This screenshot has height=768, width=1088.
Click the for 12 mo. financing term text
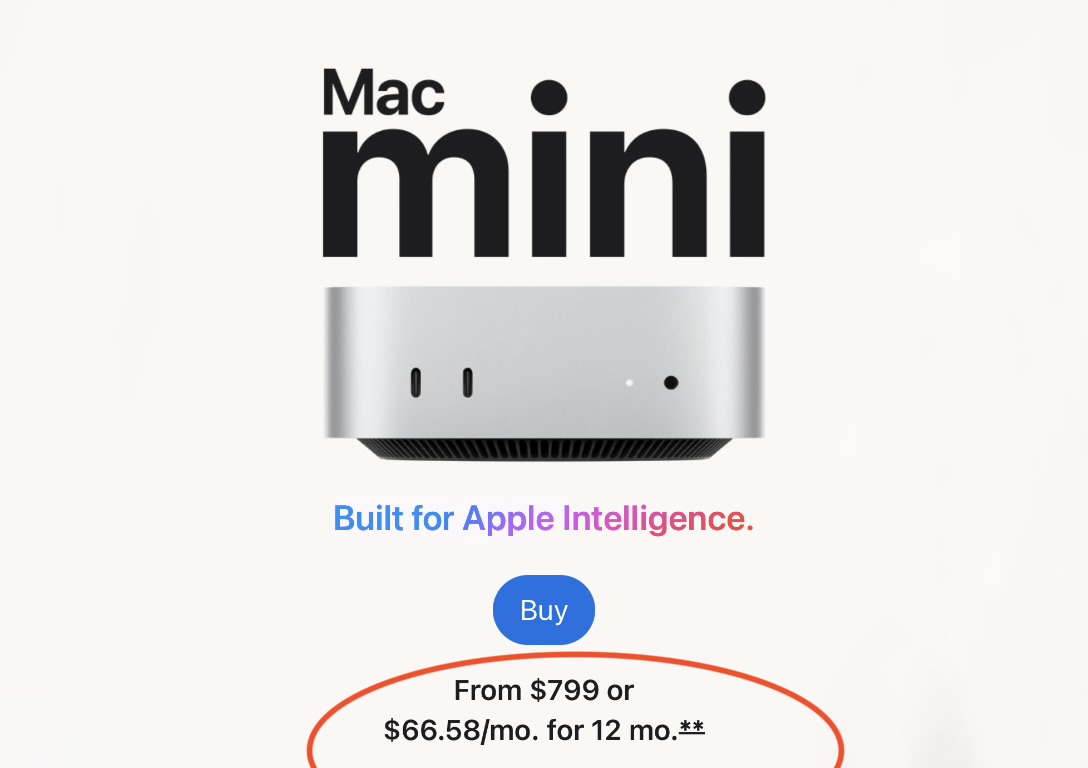point(612,730)
